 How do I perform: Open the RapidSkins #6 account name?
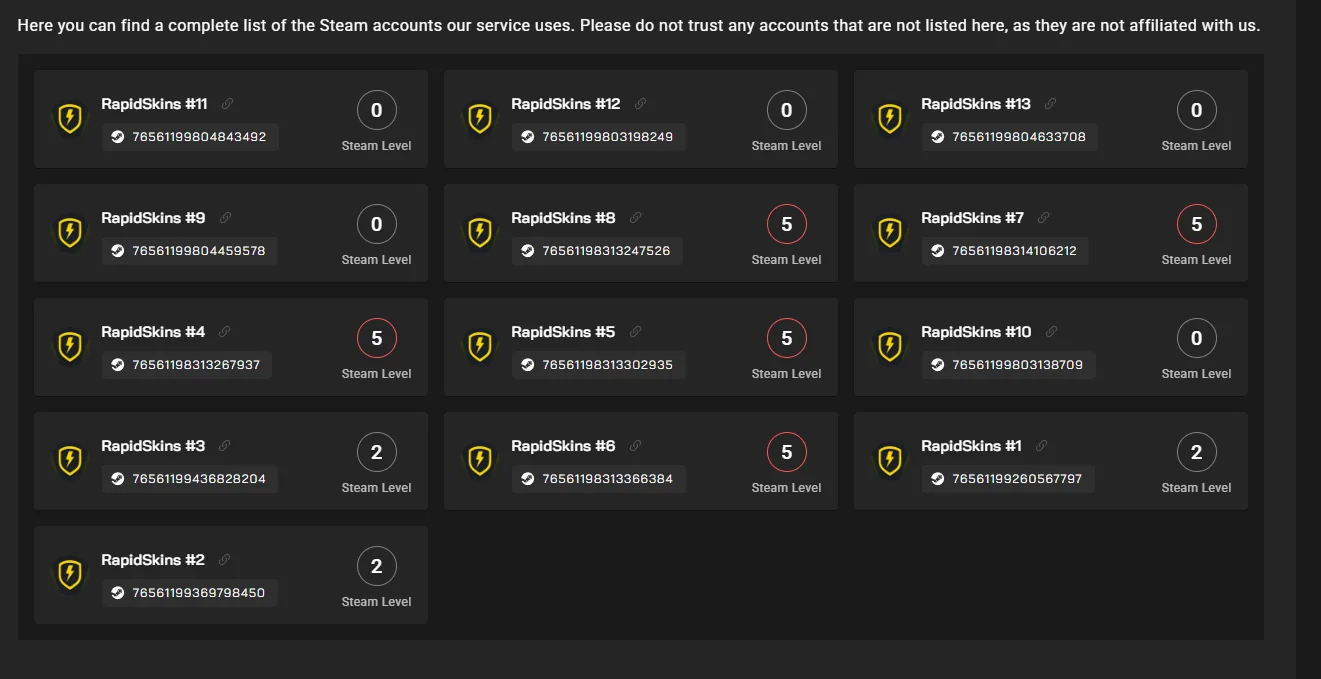563,446
